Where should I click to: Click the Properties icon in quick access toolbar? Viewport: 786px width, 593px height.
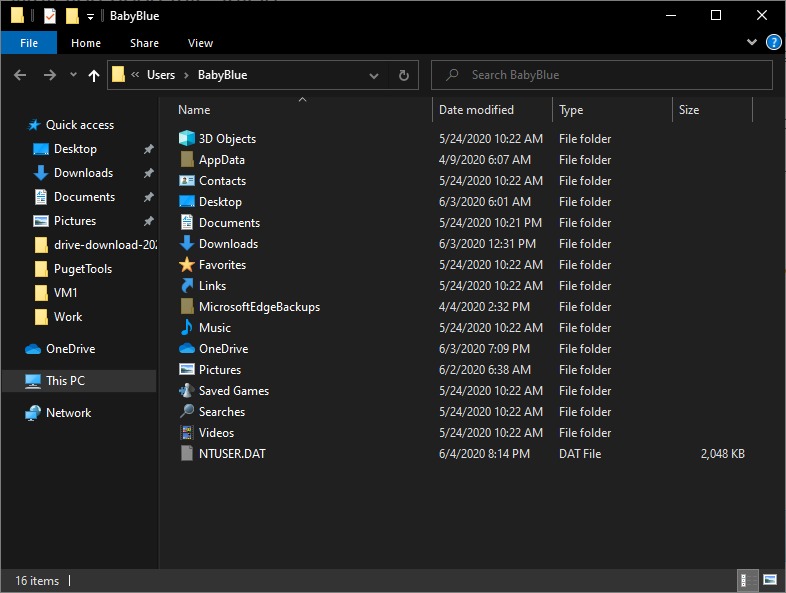[x=49, y=16]
